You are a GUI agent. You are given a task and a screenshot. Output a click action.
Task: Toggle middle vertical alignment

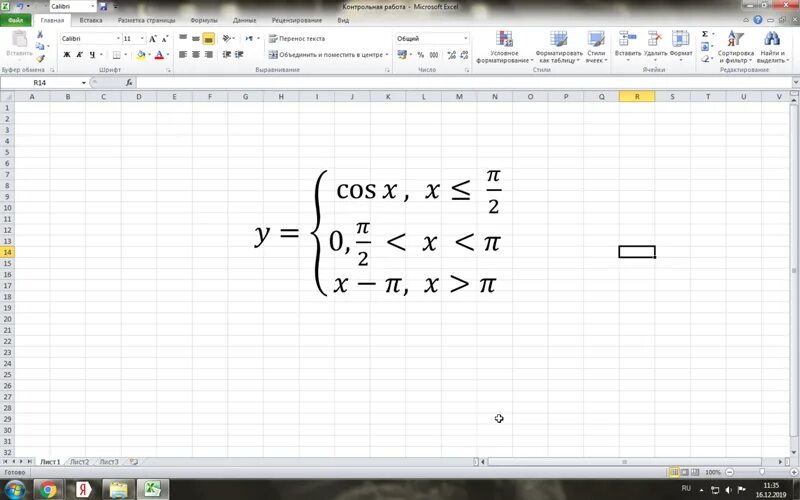(196, 38)
